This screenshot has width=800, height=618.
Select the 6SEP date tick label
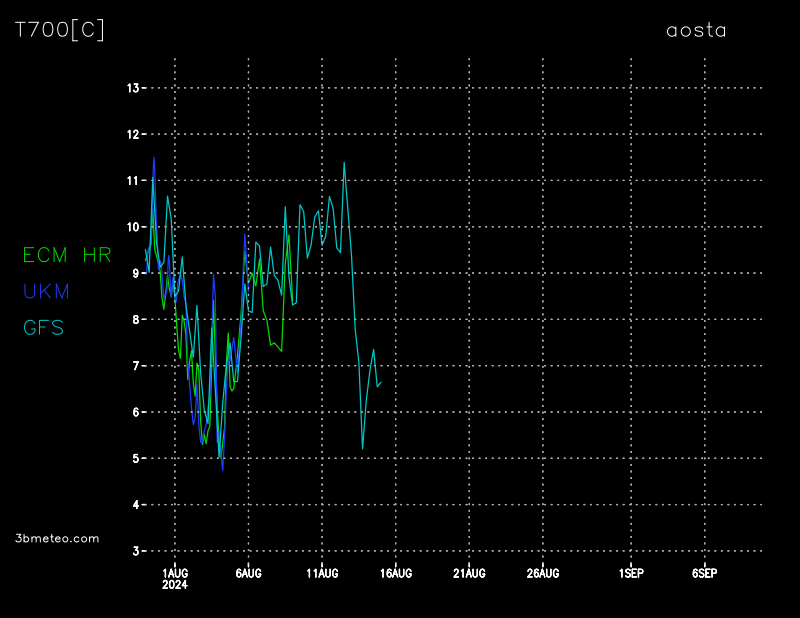704,573
